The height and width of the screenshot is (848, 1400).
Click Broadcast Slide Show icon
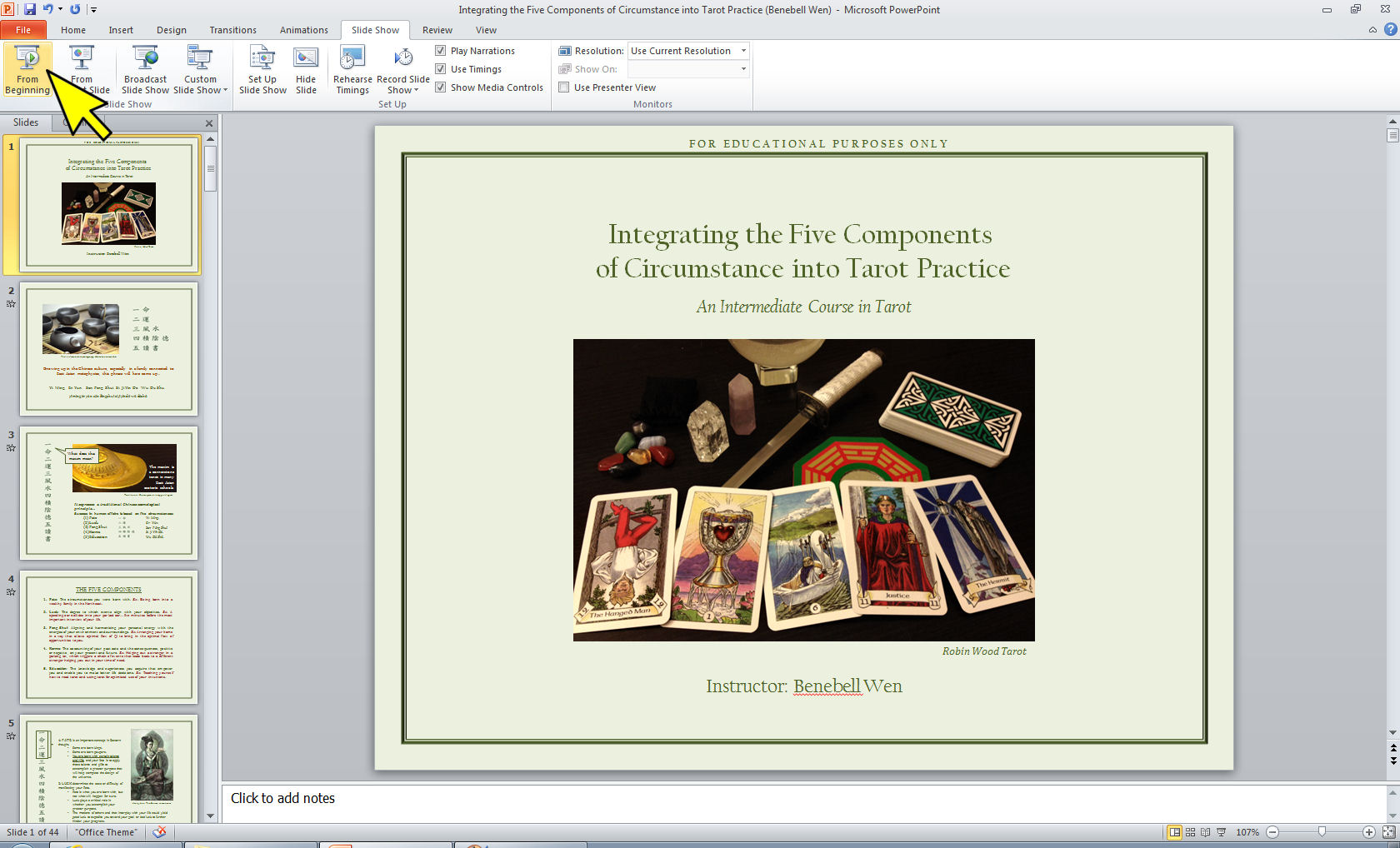coord(145,70)
